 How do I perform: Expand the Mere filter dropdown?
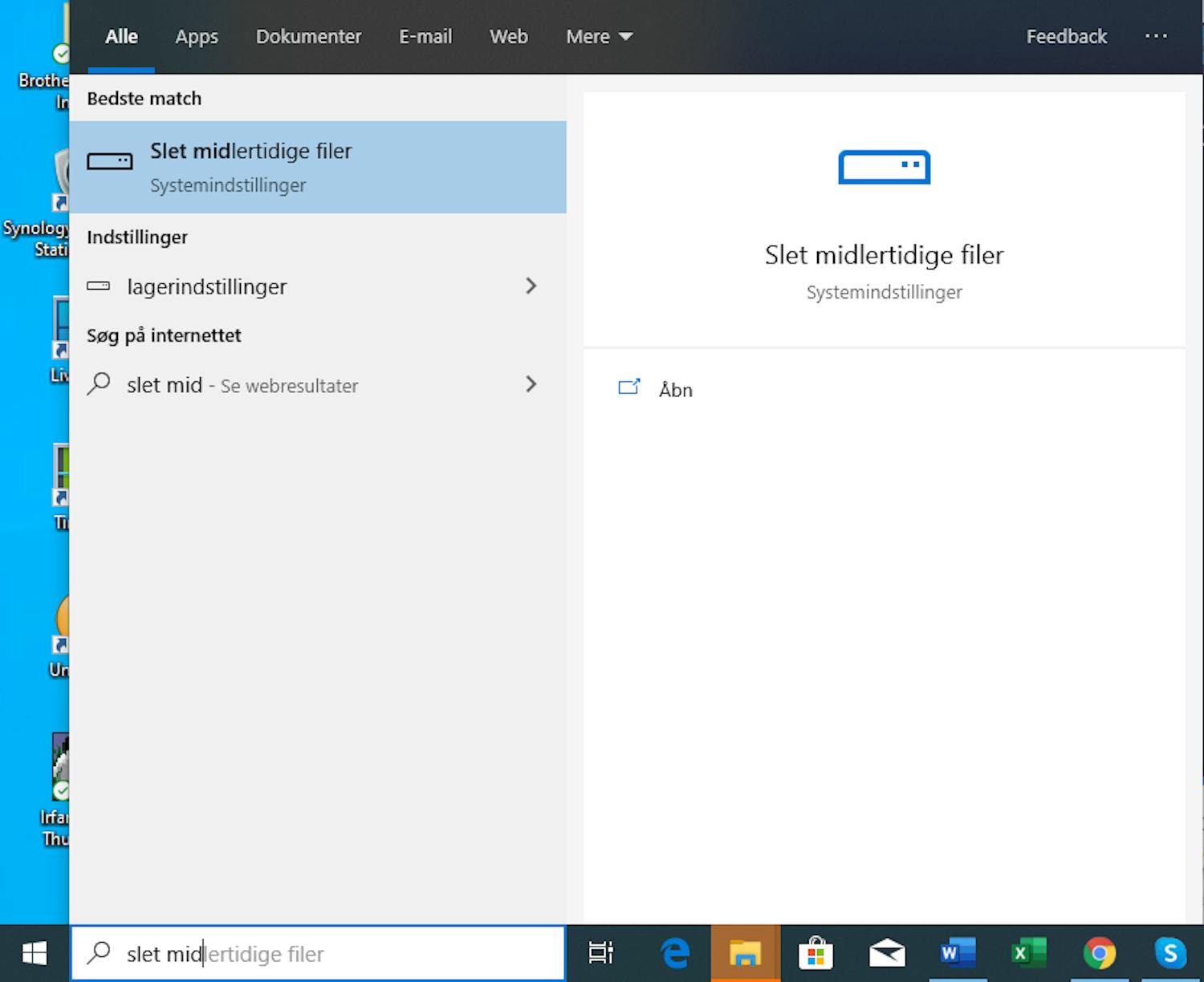(599, 36)
